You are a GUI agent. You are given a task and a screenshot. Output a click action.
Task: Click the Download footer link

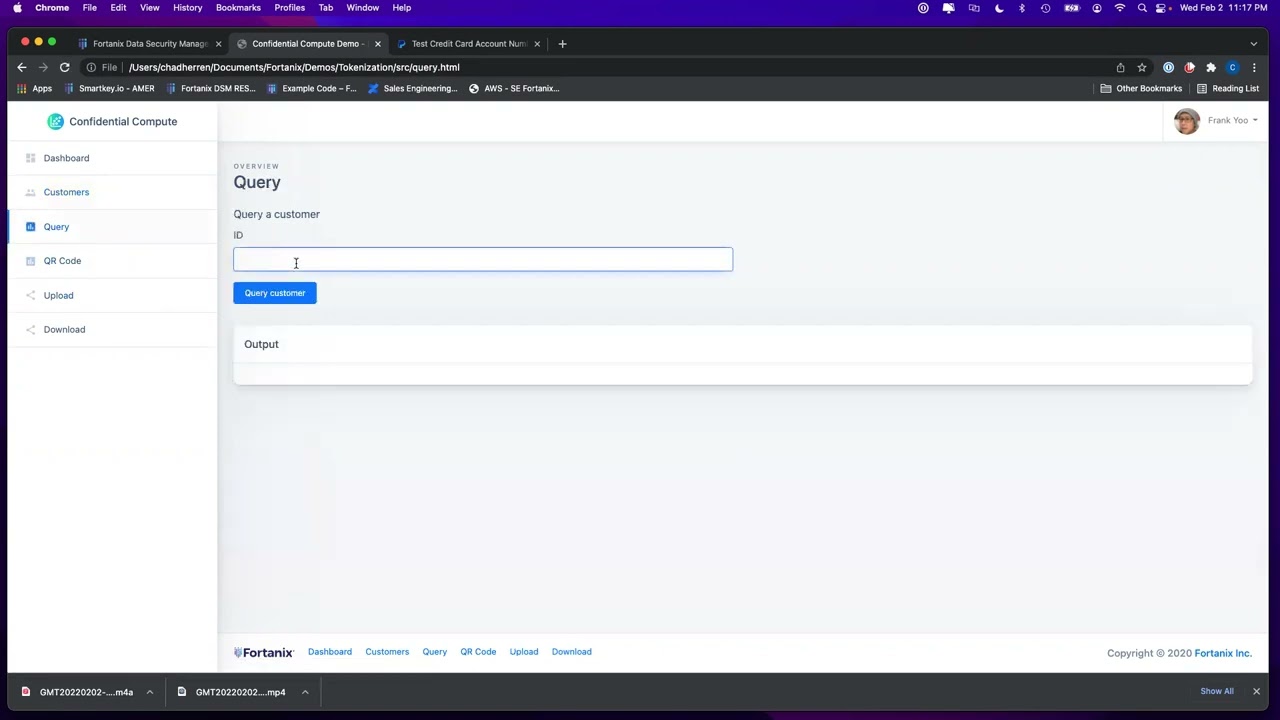click(x=572, y=652)
